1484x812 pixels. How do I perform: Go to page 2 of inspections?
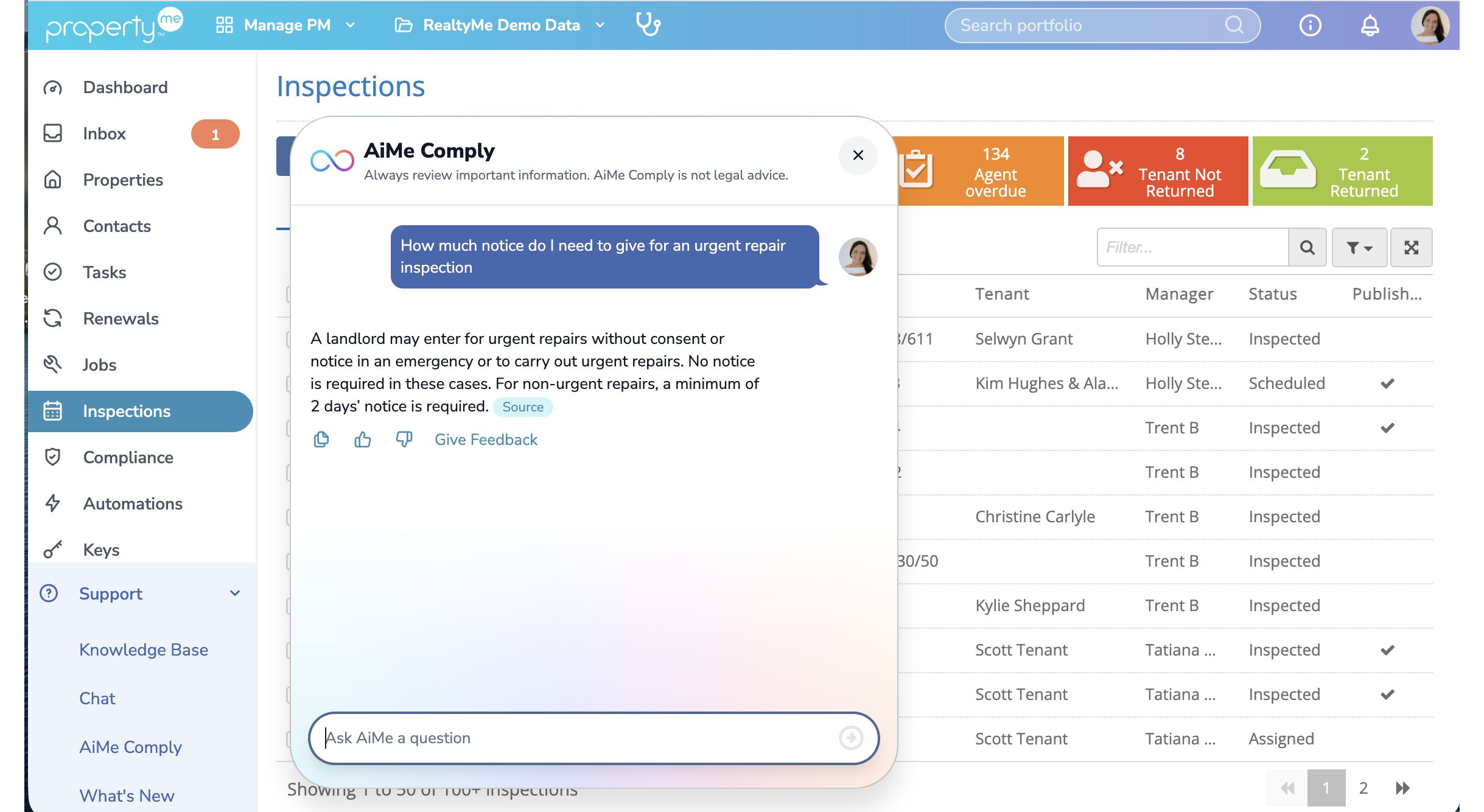click(1363, 788)
